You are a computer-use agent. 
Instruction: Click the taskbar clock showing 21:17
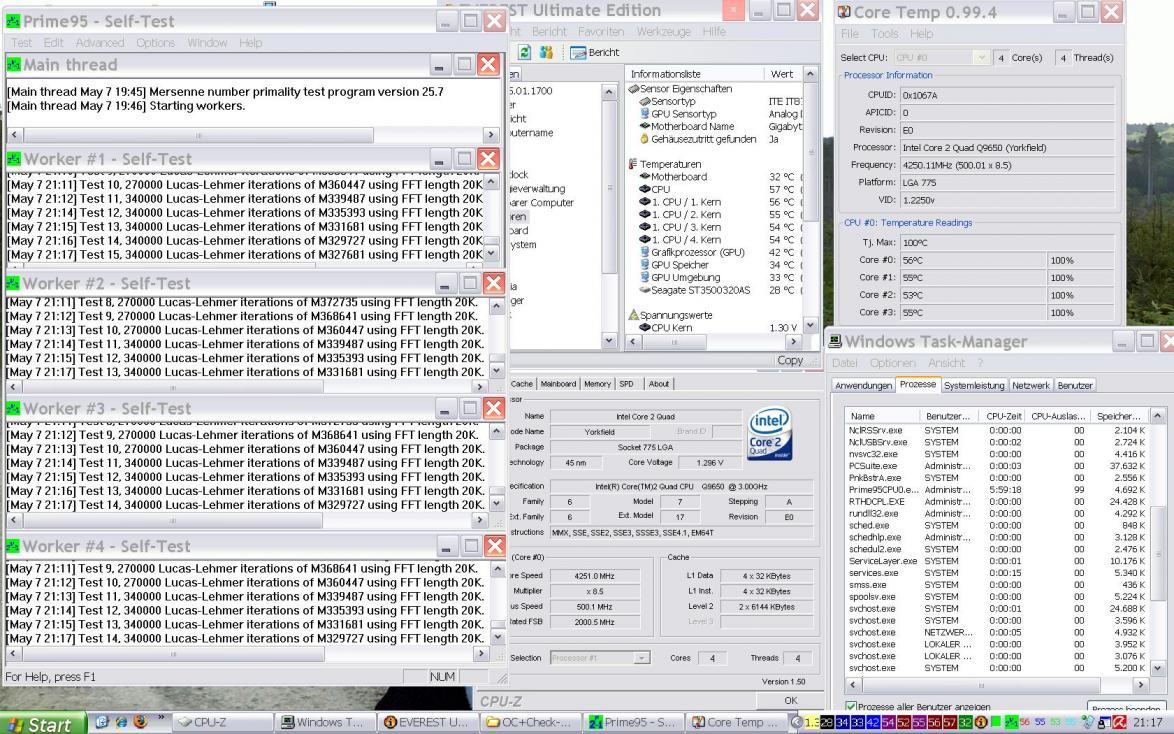pyautogui.click(x=1148, y=722)
